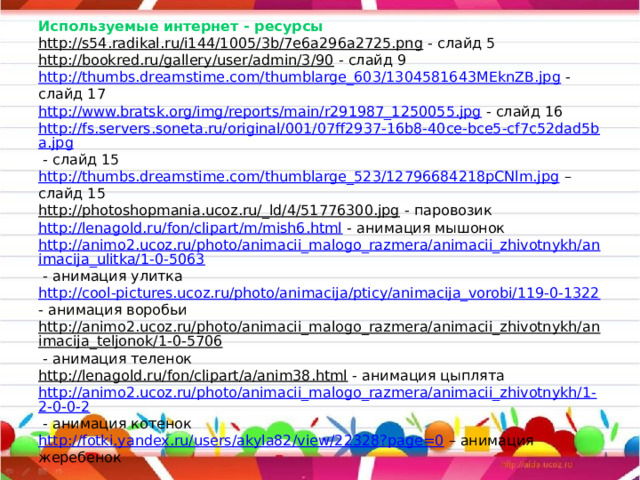This screenshot has height=480, width=640.
Task: Open the photoshopmania.ucoz.ru jpg link
Action: pos(219,211)
